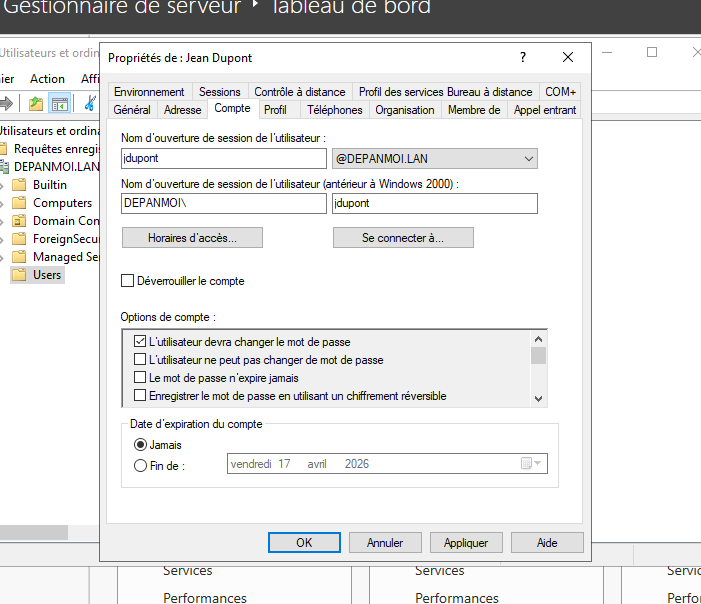Click the help question mark in the dialog title
Viewport: 701px width, 604px height.
[523, 57]
